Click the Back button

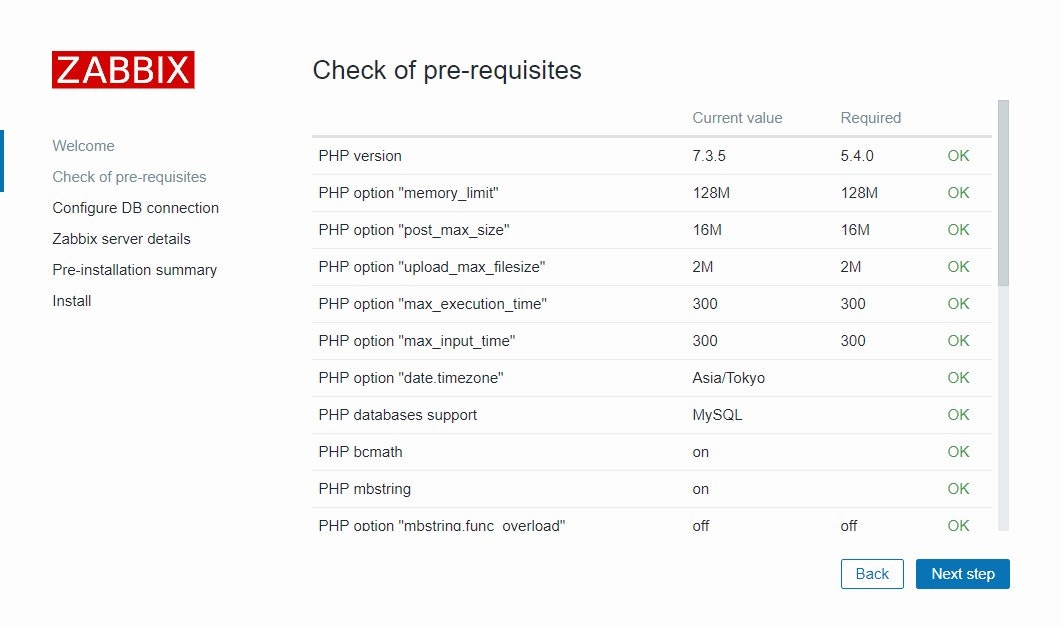point(872,574)
